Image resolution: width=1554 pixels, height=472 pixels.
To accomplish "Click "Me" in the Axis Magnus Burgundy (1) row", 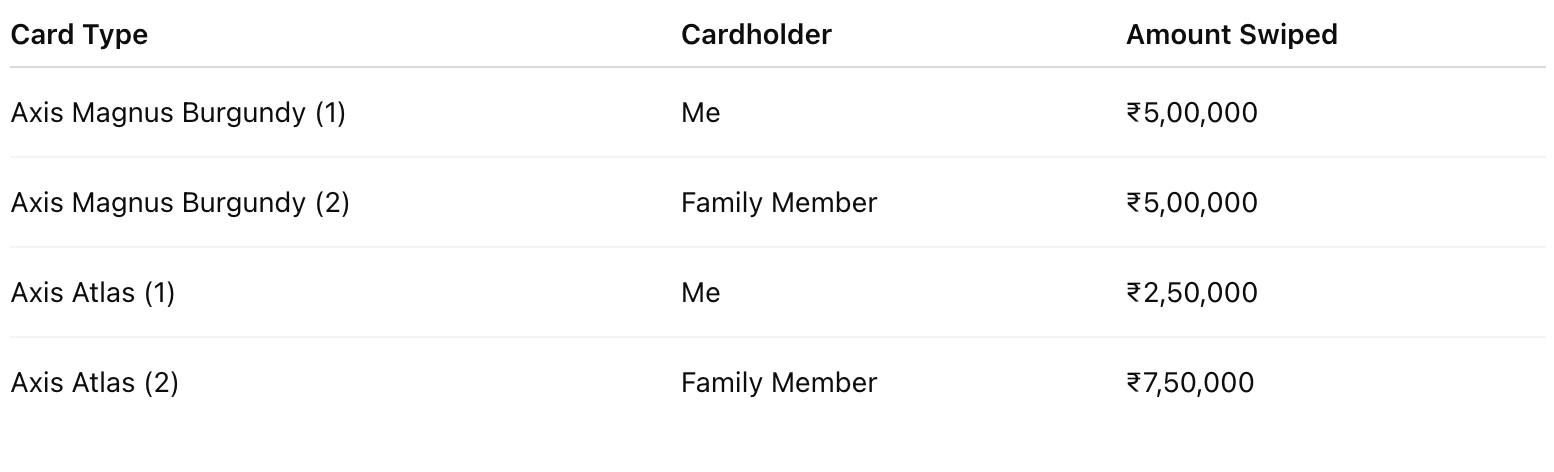I will pos(700,113).
